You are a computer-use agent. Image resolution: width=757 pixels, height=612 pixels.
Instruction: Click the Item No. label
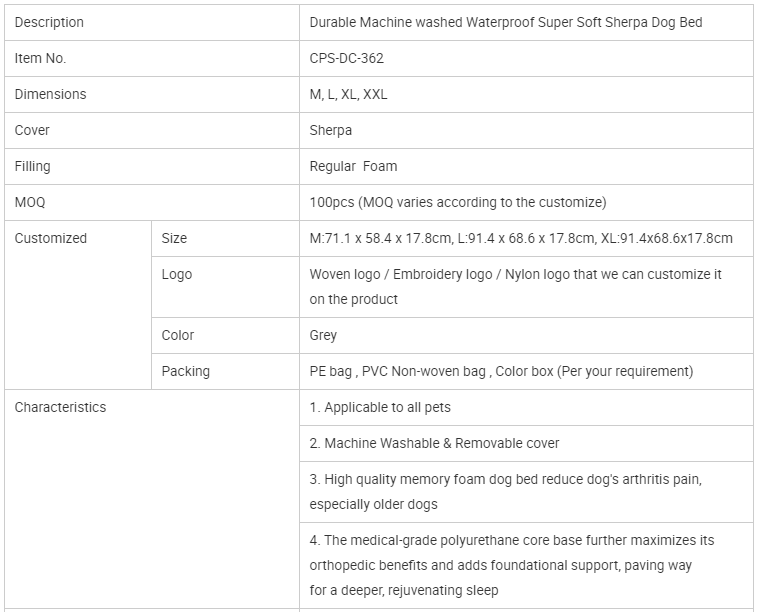pos(40,58)
